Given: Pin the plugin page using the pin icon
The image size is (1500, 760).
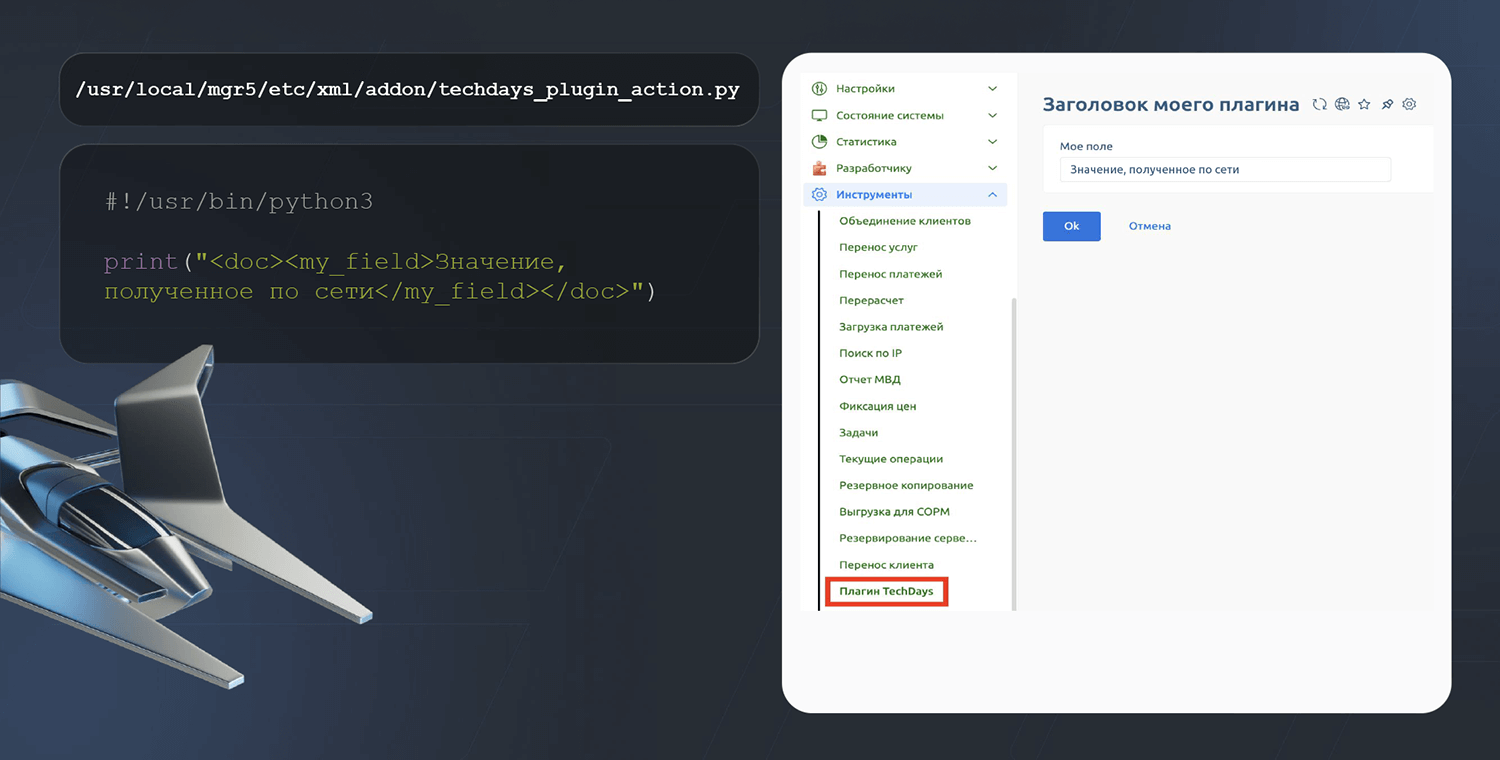Looking at the screenshot, I should click(x=1387, y=104).
